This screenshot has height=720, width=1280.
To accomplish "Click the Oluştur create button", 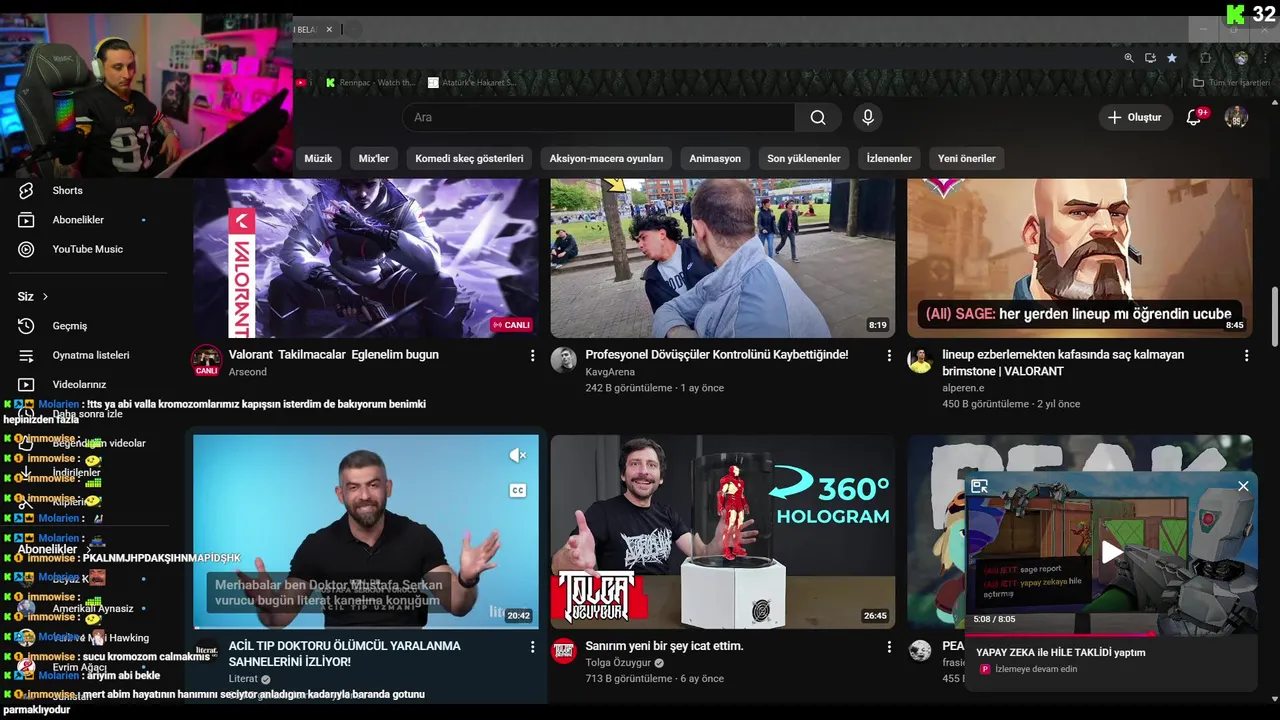I will click(1135, 117).
